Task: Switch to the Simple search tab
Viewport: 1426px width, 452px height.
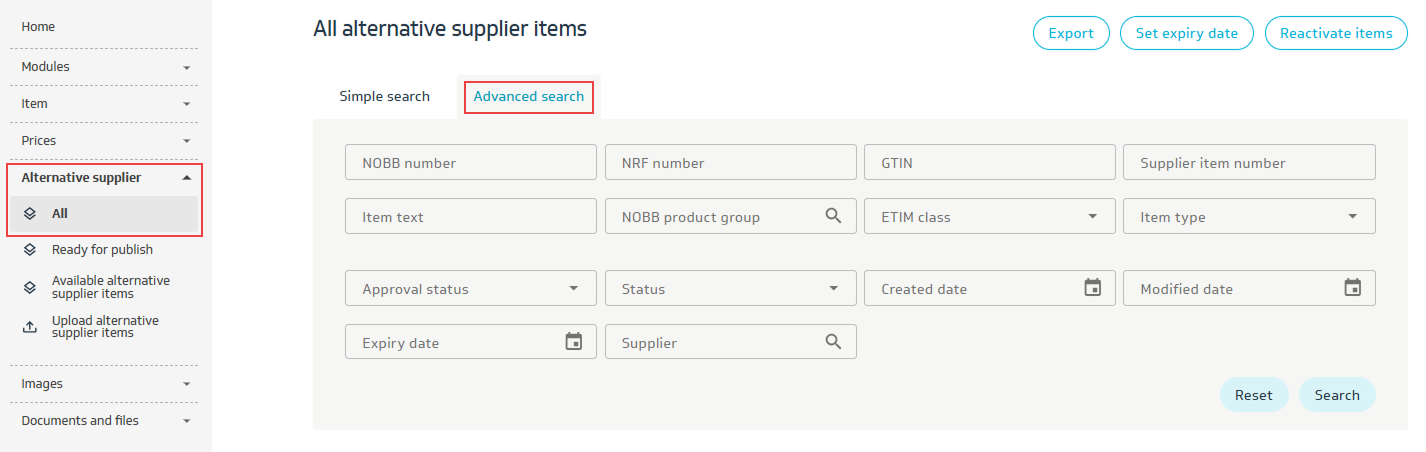Action: tap(384, 97)
